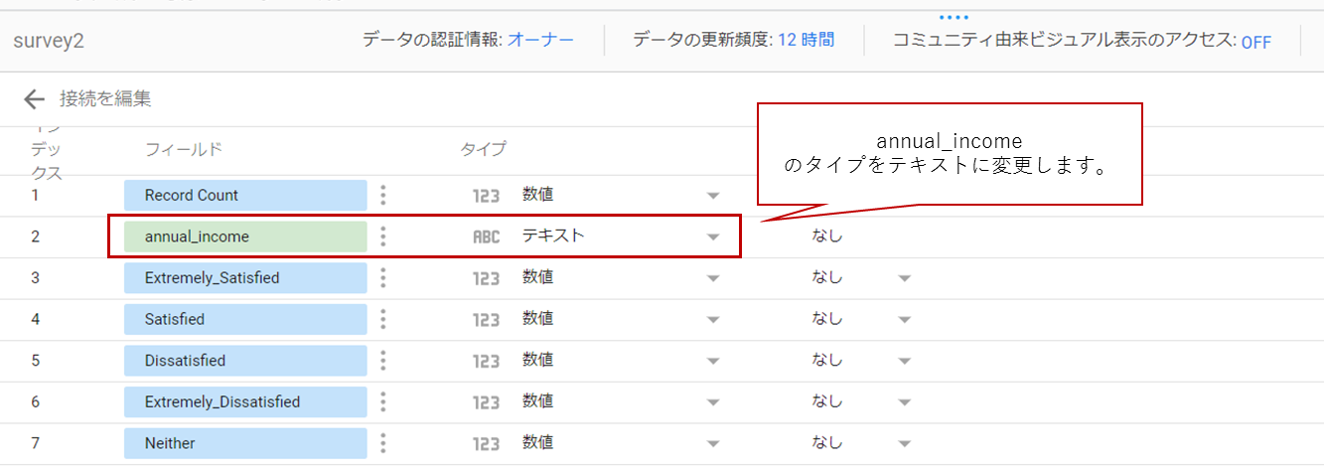Select the annual_income field chip
This screenshot has width=1324, height=471.
click(x=245, y=237)
